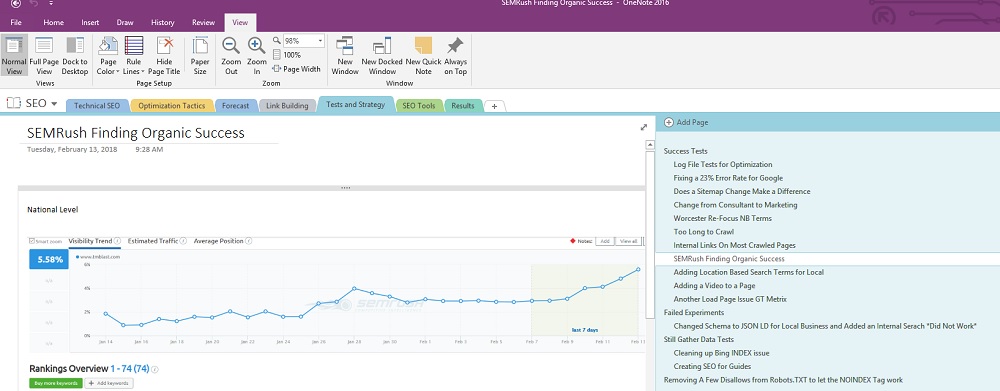Click View all notes button
The width and height of the screenshot is (1000, 391).
(x=628, y=241)
